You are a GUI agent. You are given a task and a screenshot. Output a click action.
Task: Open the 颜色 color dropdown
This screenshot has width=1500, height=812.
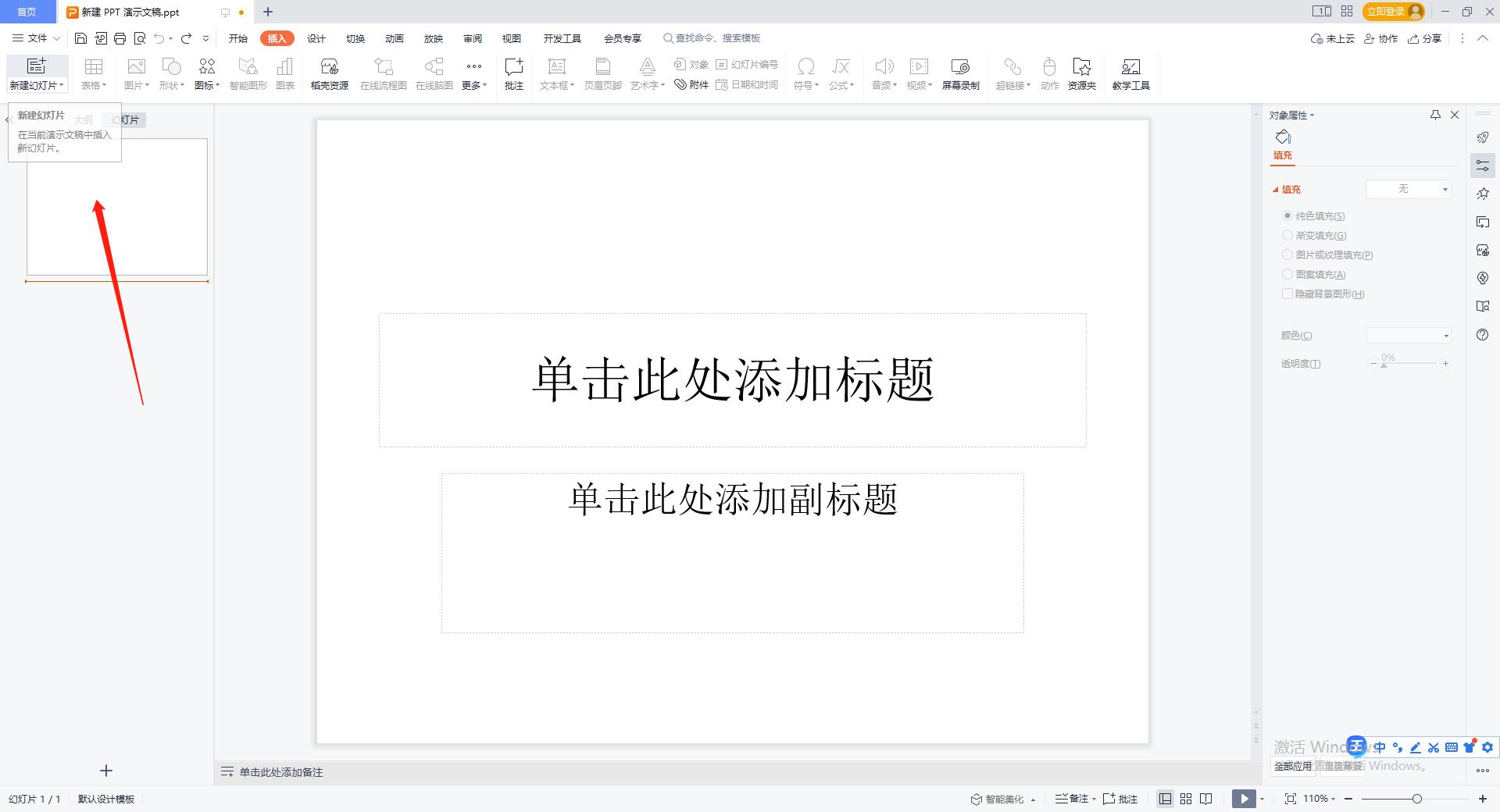coord(1408,335)
